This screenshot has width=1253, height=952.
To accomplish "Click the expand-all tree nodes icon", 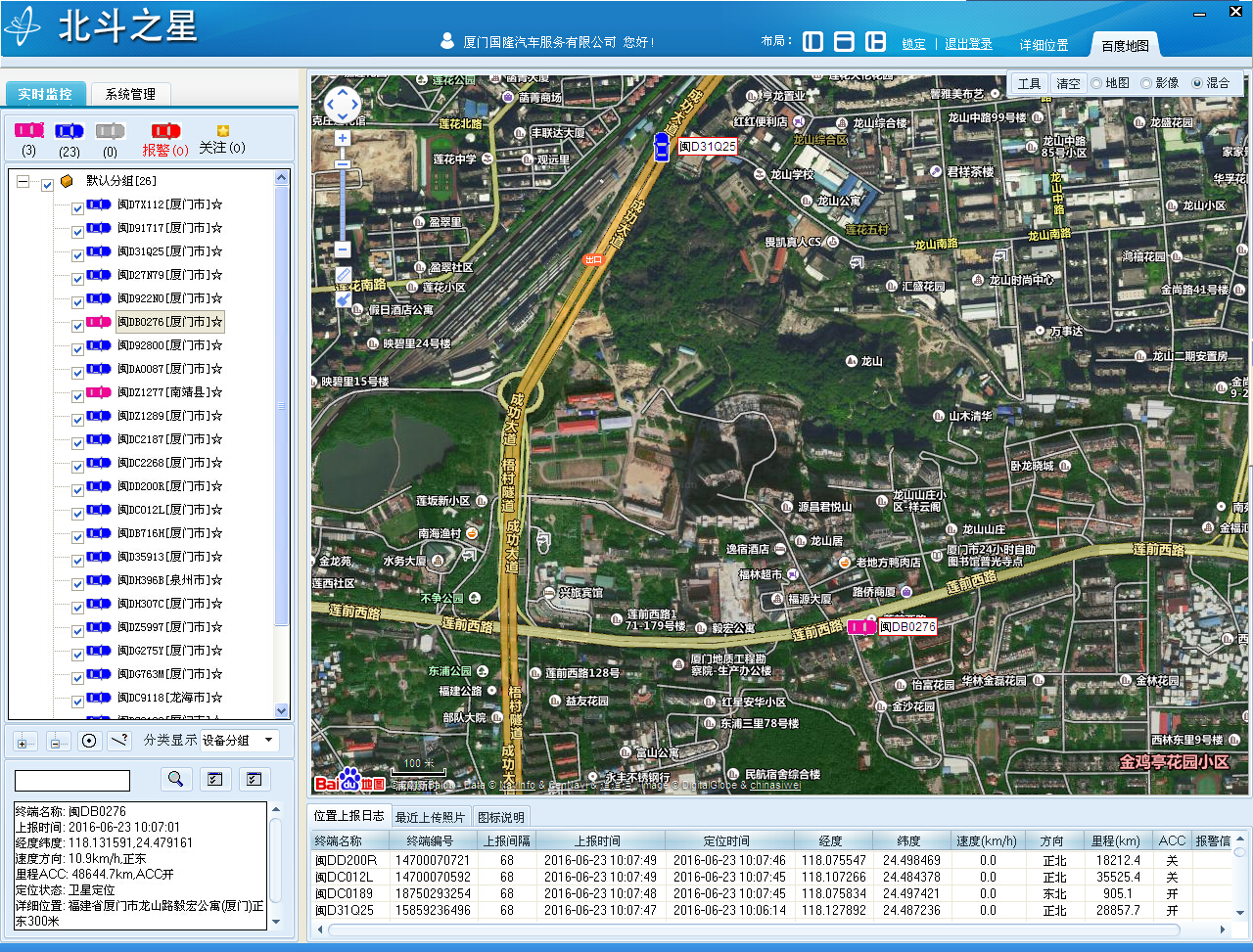I will (x=26, y=742).
